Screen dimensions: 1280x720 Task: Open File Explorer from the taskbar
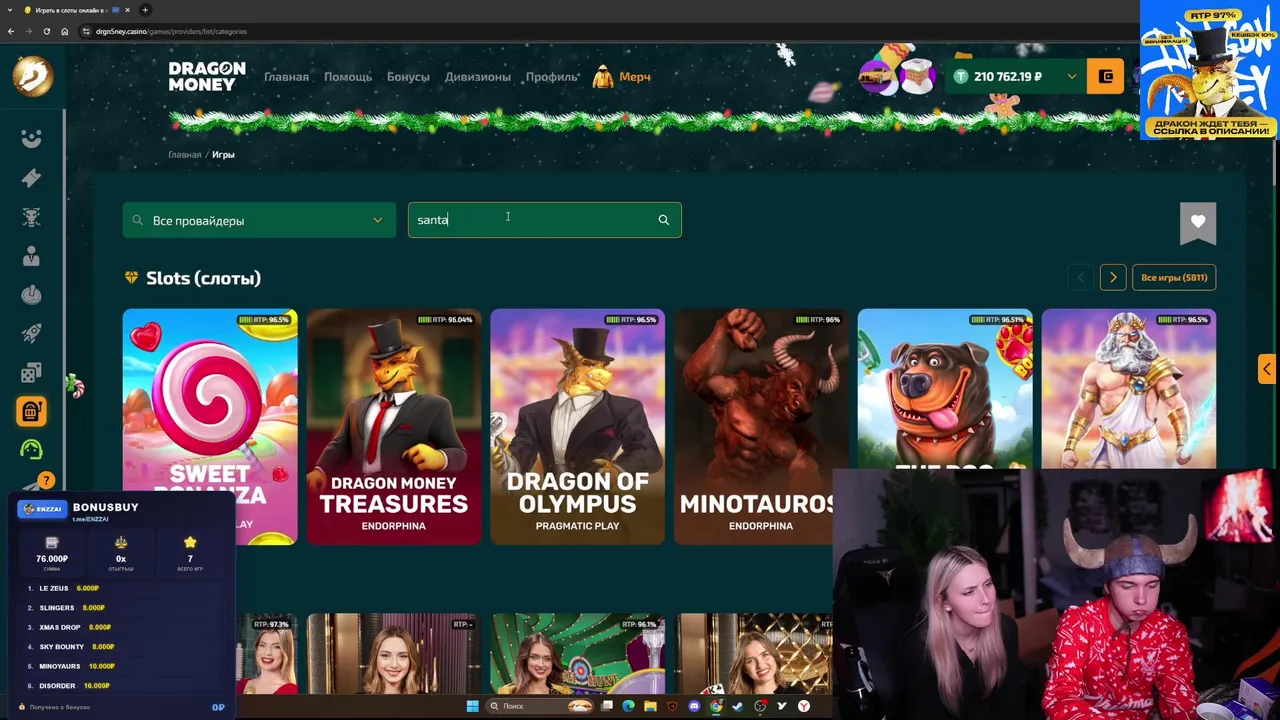pyautogui.click(x=650, y=706)
